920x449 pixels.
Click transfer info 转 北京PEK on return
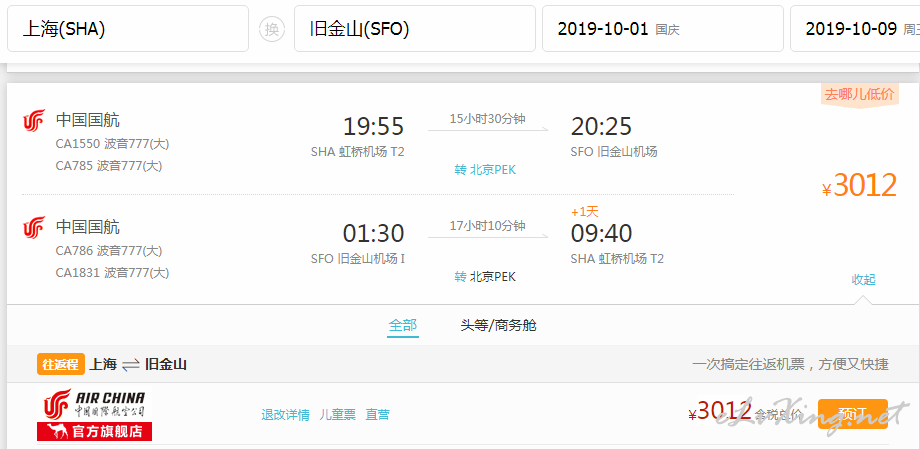(485, 277)
